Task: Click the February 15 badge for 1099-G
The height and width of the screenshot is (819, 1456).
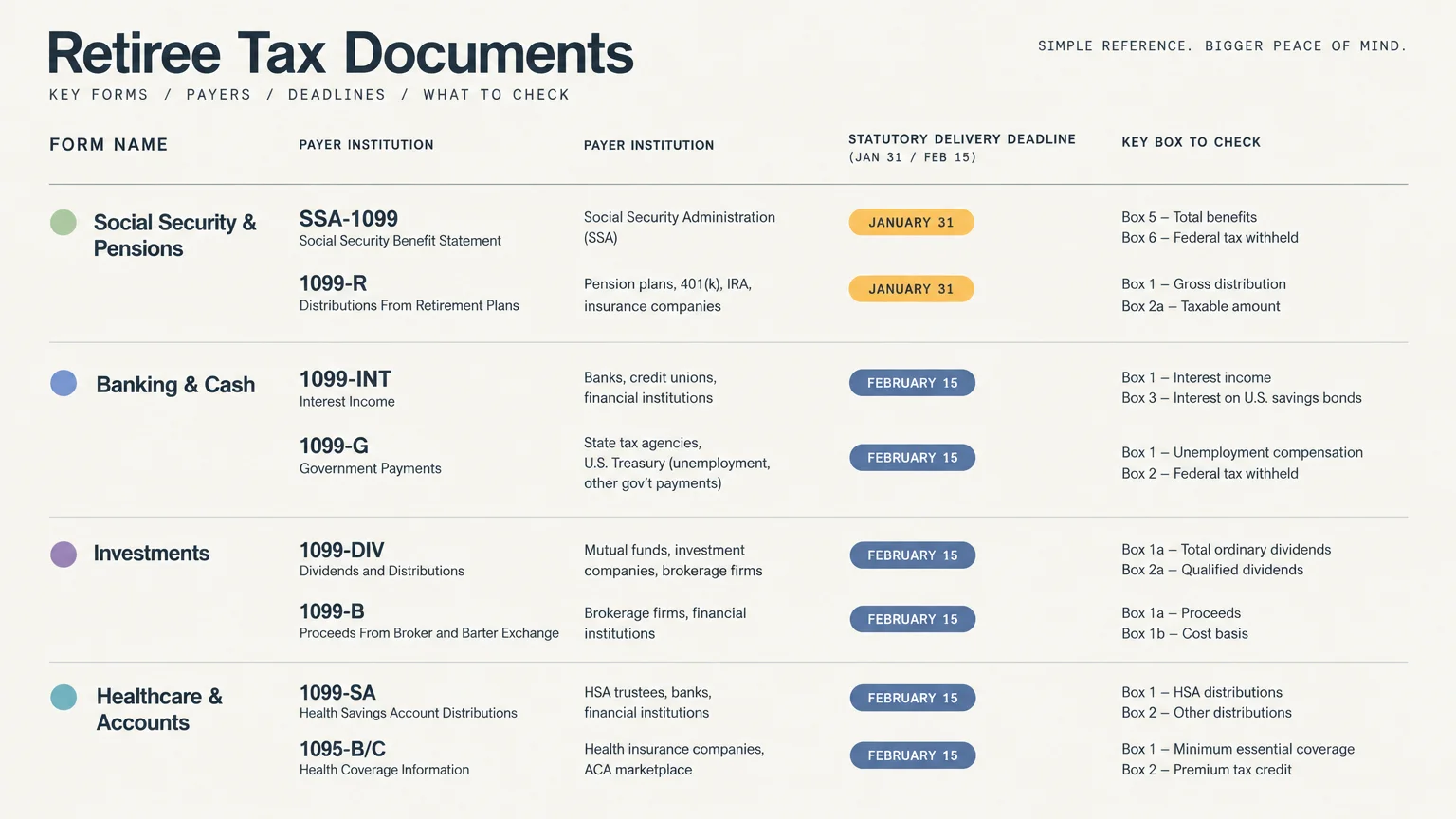Action: point(912,458)
